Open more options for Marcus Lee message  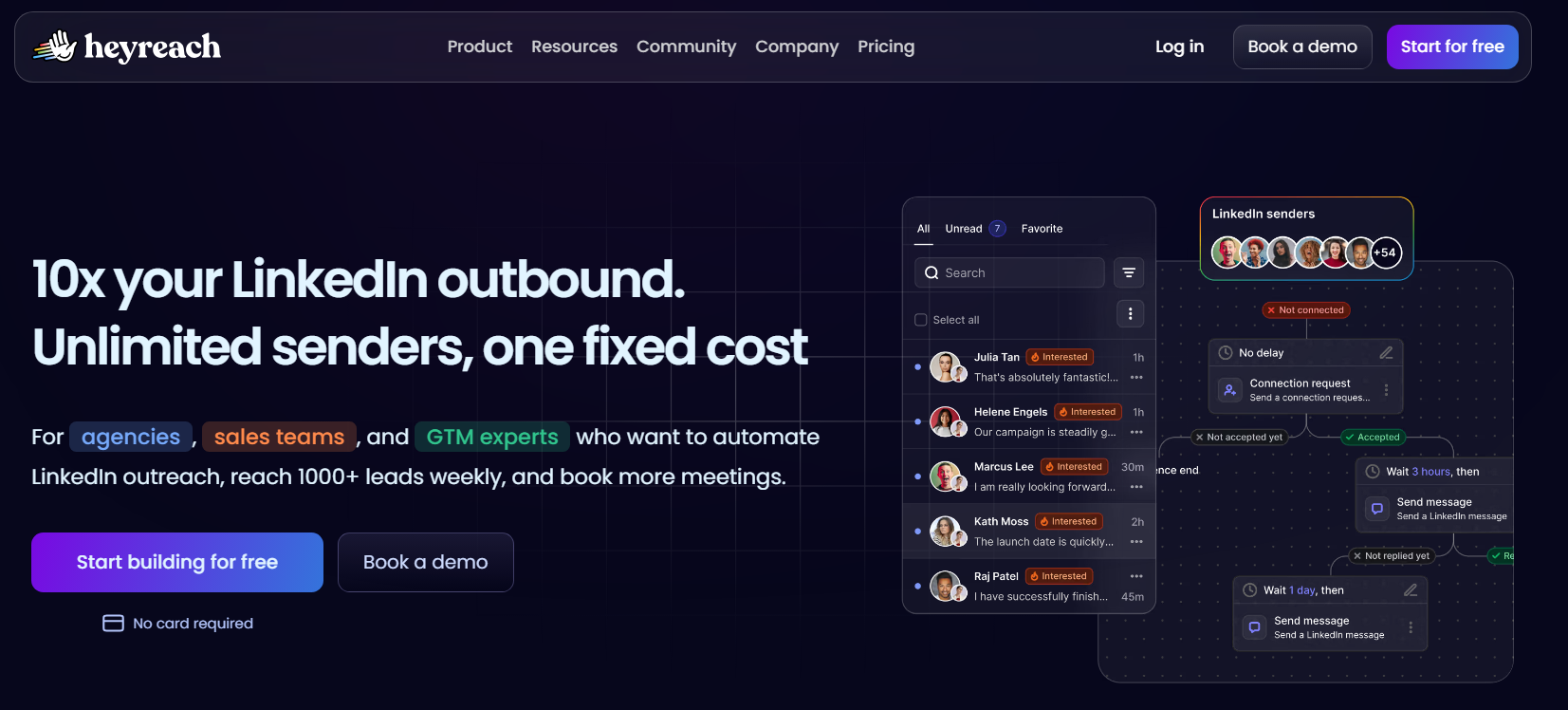point(1136,487)
